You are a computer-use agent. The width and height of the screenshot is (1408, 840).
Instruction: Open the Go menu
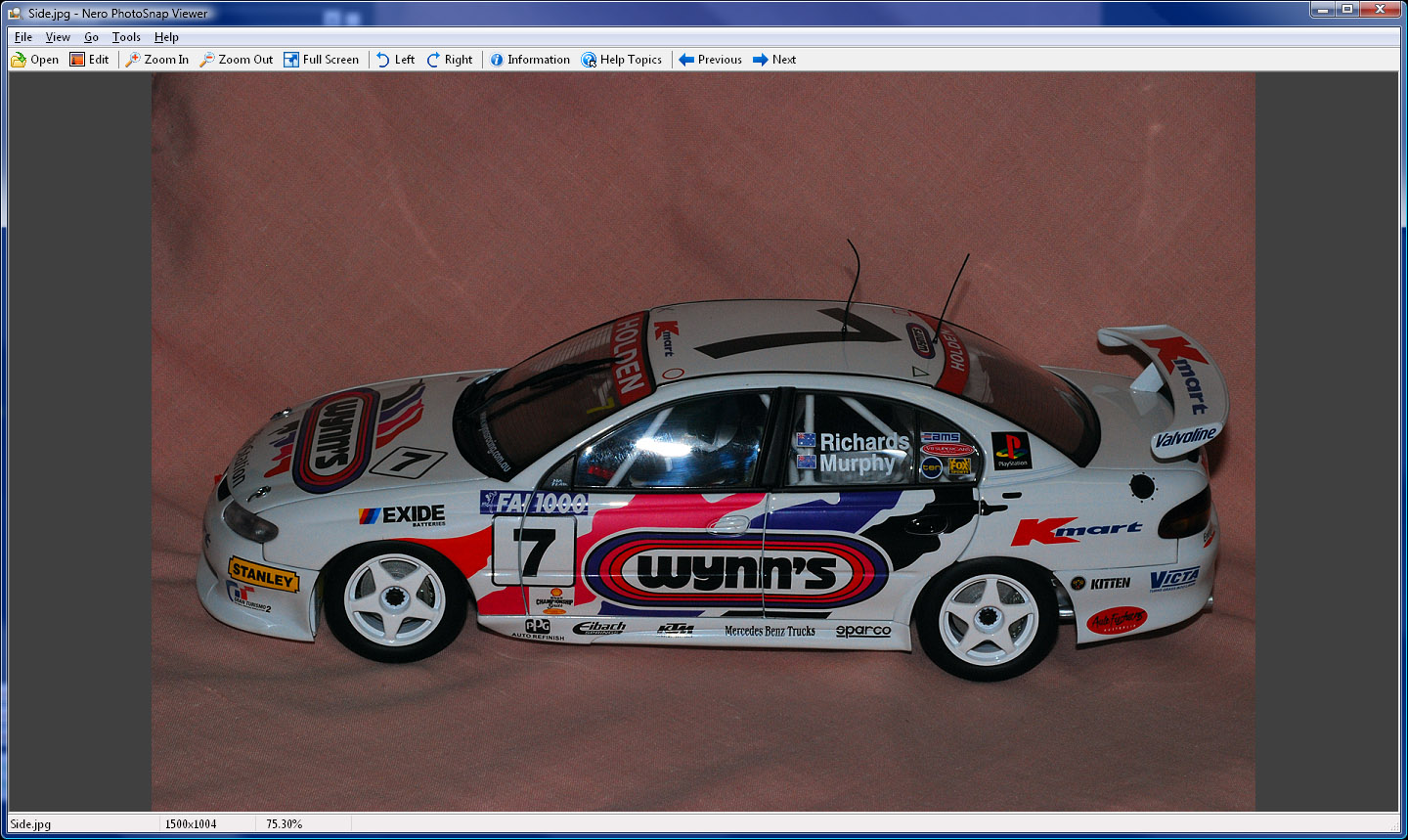tap(91, 37)
